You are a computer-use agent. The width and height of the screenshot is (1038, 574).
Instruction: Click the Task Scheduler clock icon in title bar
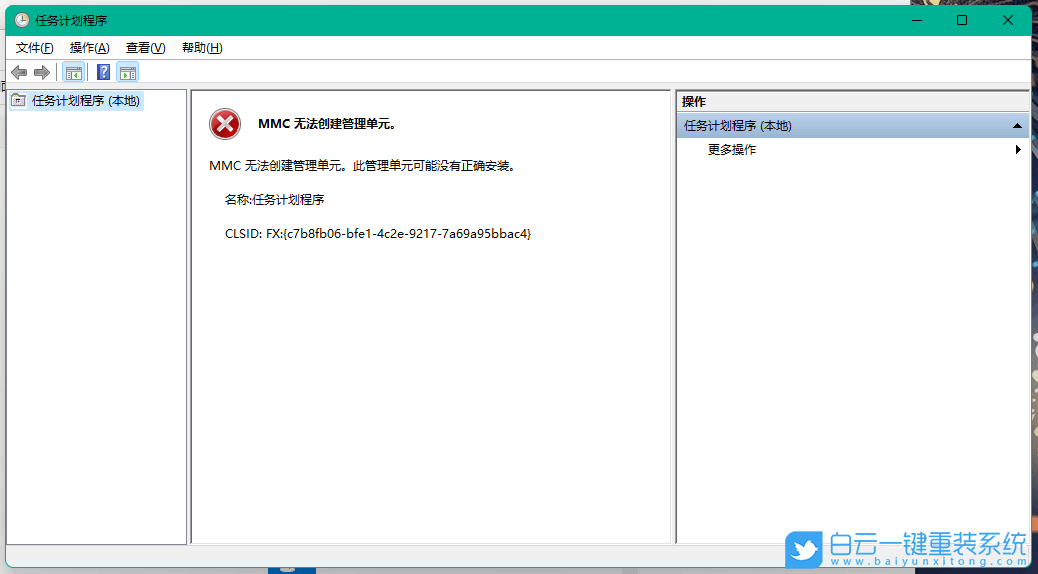(22, 21)
